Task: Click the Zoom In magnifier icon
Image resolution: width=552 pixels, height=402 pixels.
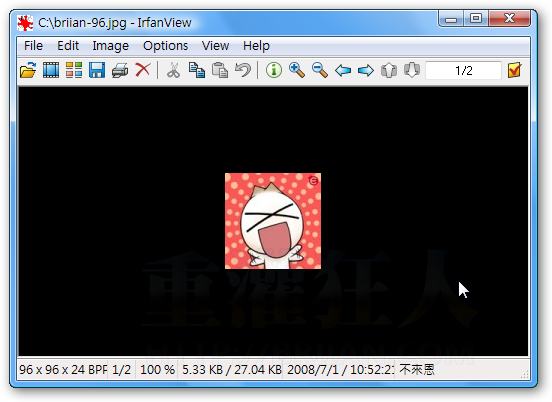Action: tap(297, 70)
